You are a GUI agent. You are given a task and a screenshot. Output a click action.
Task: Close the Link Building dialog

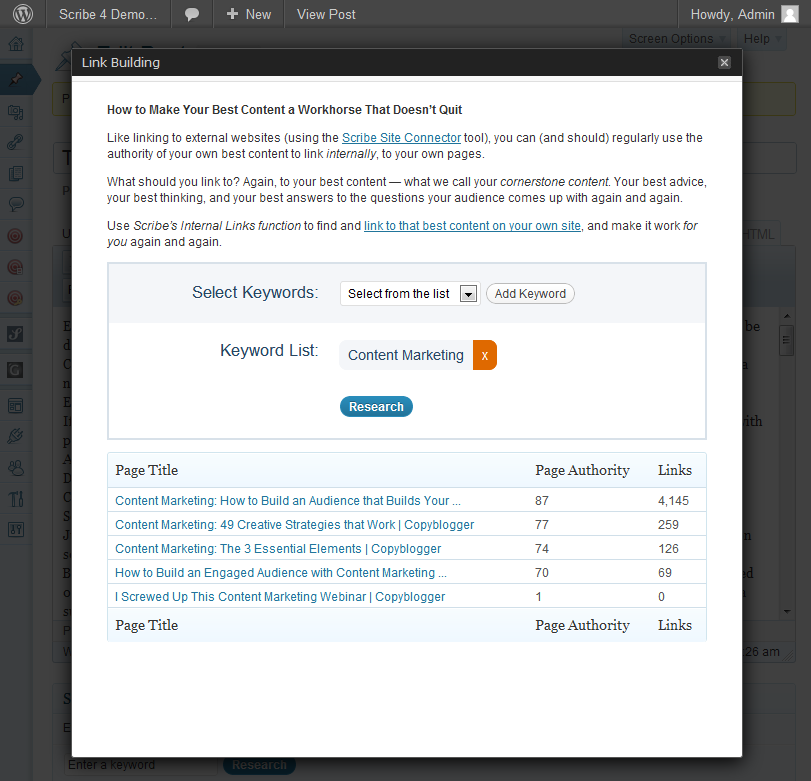coord(724,63)
